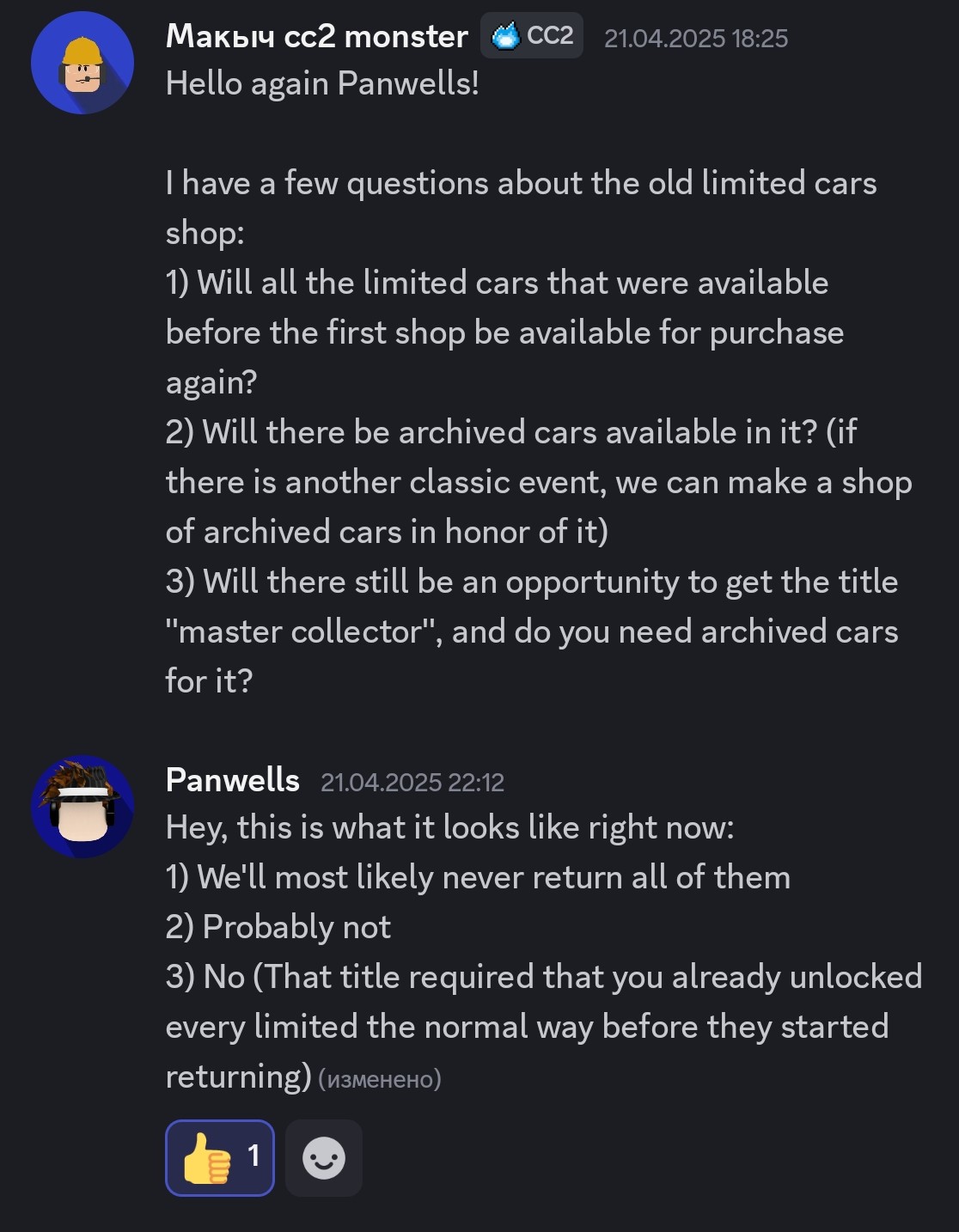Tap the Panwells username
The image size is (959, 1232).
point(232,780)
